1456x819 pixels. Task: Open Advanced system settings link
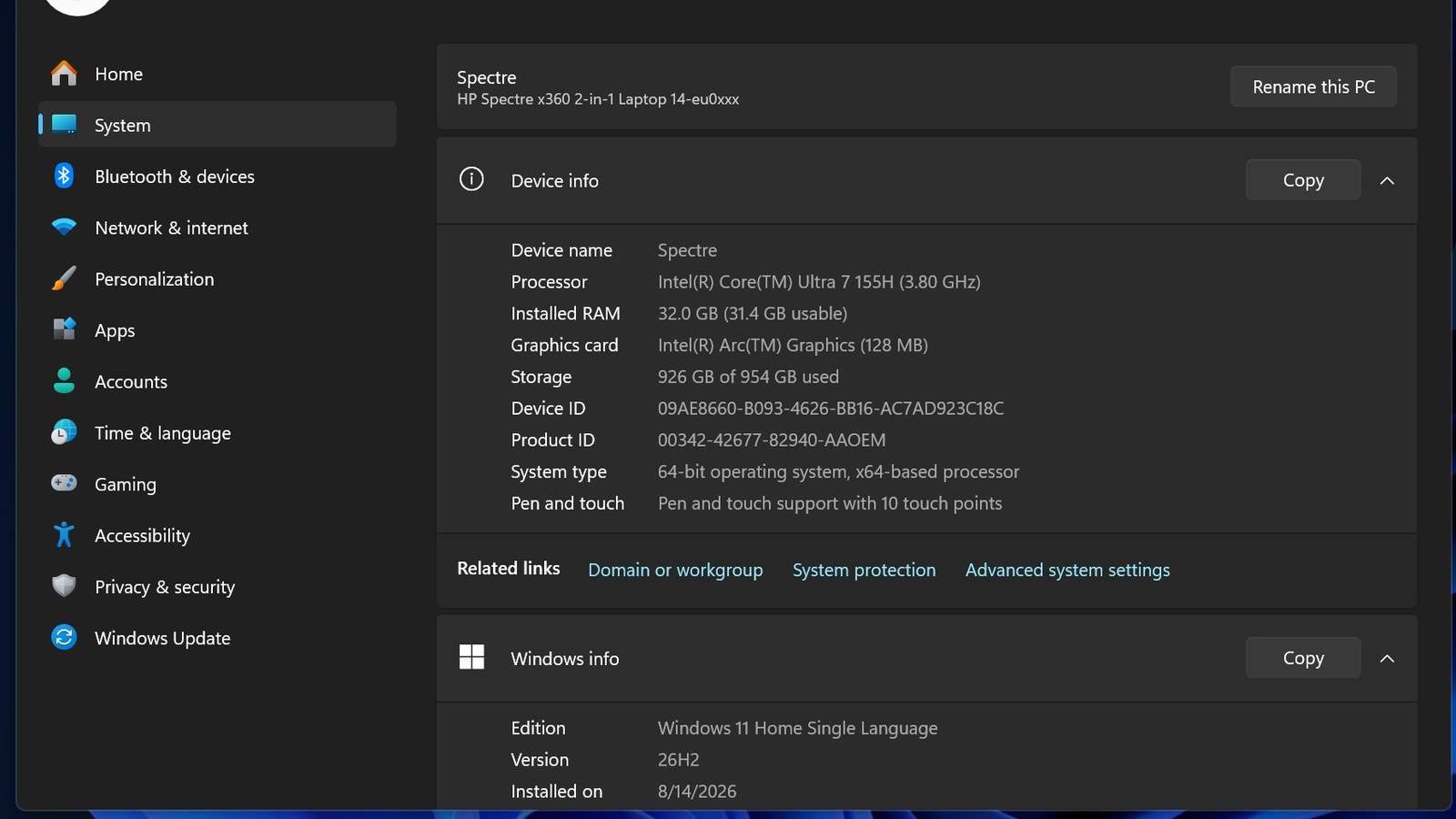pyautogui.click(x=1067, y=570)
